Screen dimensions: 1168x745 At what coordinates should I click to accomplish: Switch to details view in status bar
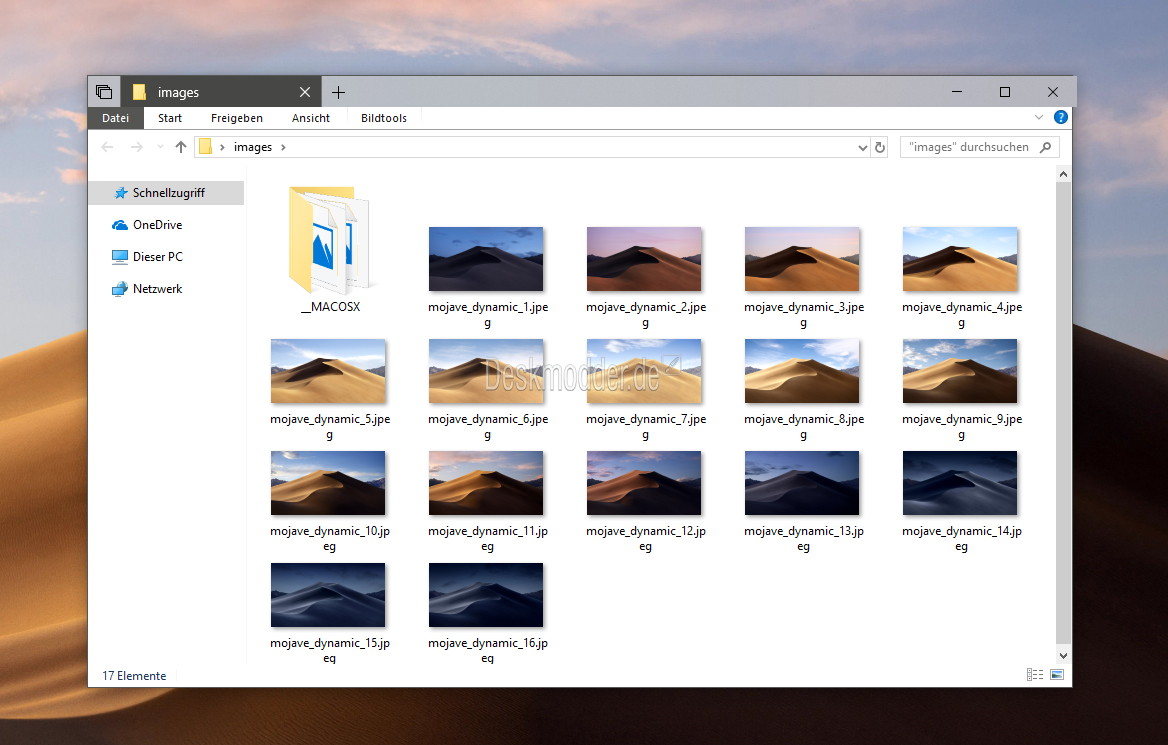click(1035, 674)
